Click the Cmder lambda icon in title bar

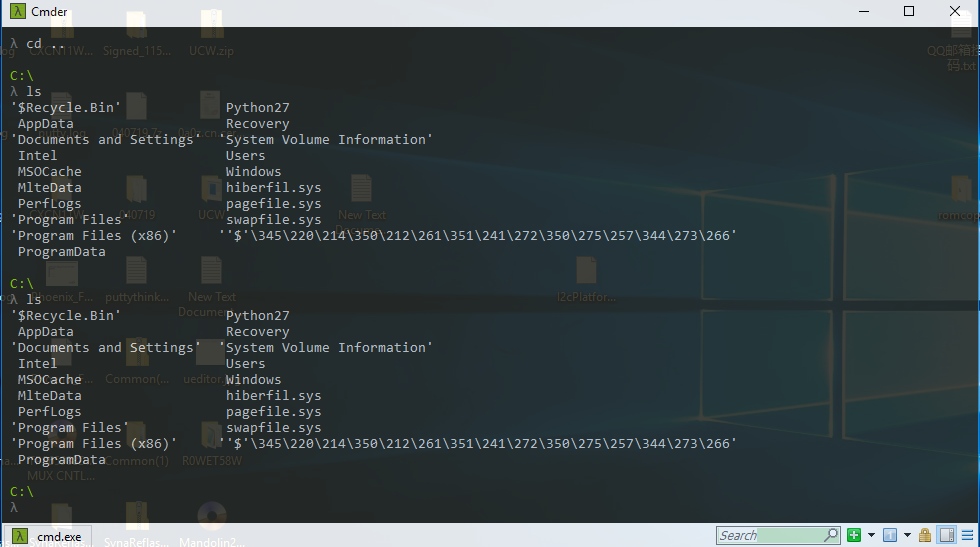[17, 12]
